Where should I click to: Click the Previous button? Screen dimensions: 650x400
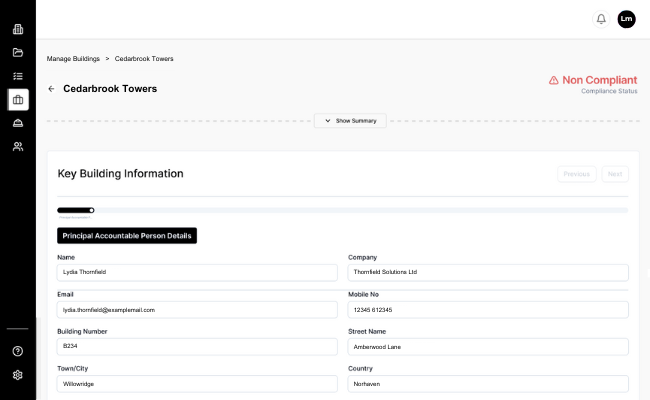click(577, 174)
